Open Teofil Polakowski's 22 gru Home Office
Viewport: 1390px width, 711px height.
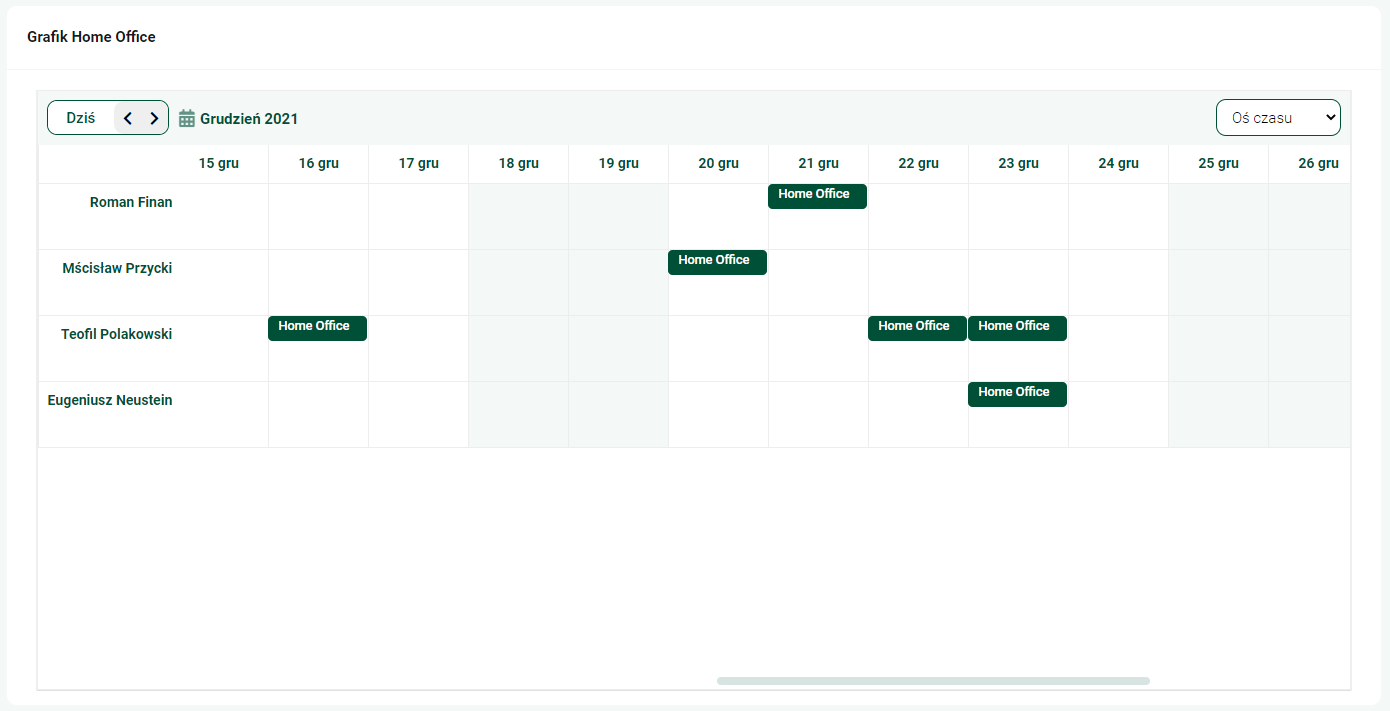point(917,328)
